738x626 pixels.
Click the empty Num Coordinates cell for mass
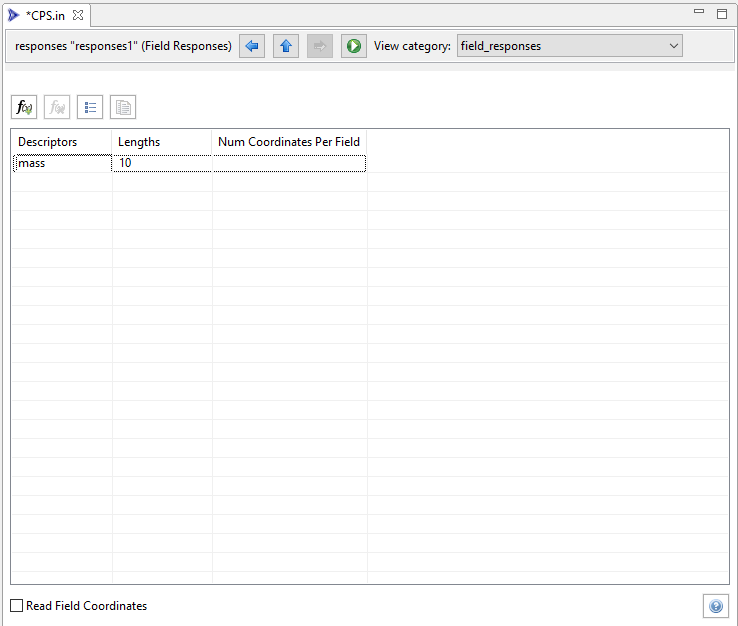tap(289, 163)
